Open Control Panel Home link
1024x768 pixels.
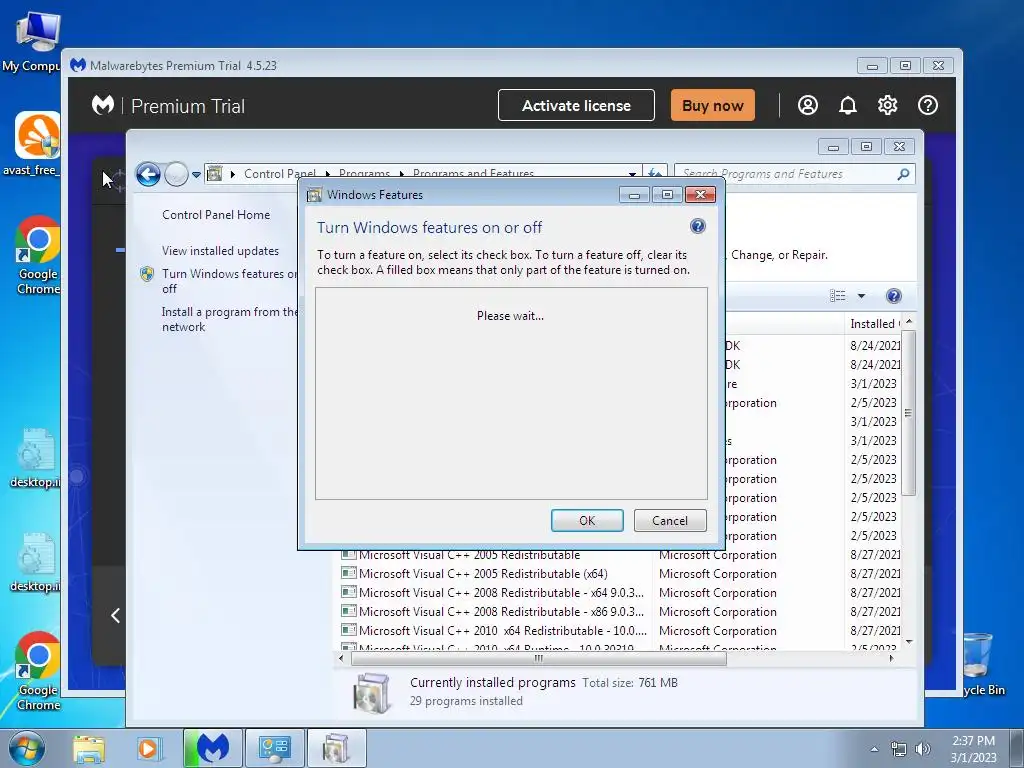[216, 215]
